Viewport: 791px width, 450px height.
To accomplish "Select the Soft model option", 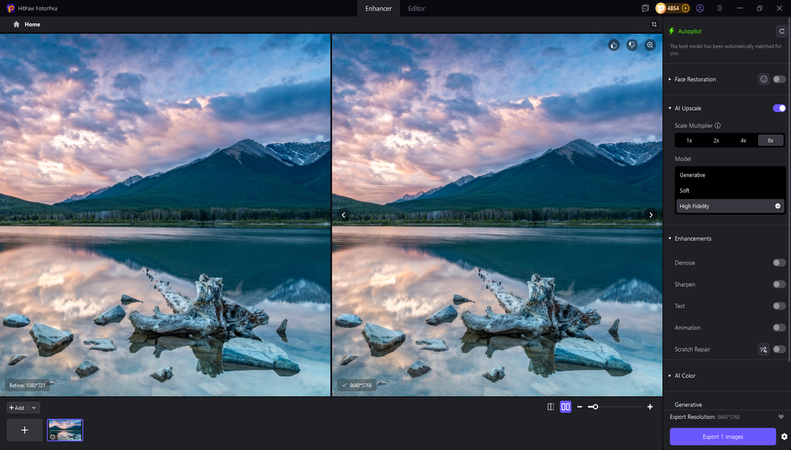I will (730, 190).
